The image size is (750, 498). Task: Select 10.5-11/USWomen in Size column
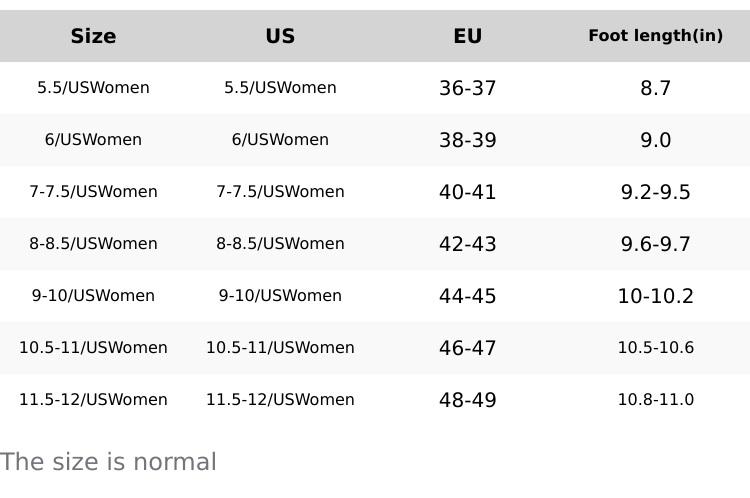pyautogui.click(x=93, y=348)
